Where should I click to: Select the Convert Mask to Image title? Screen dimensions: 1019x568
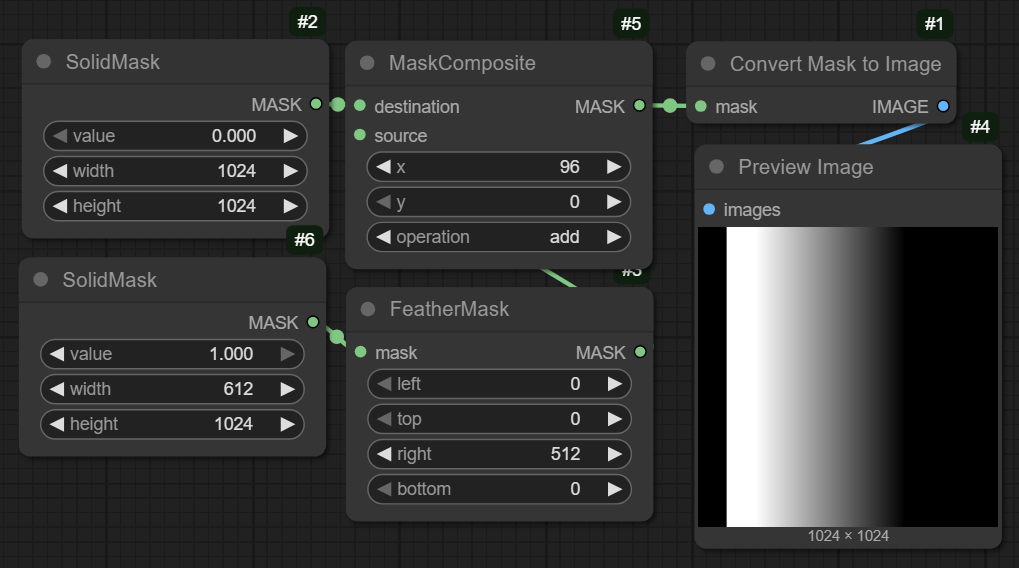click(x=835, y=64)
